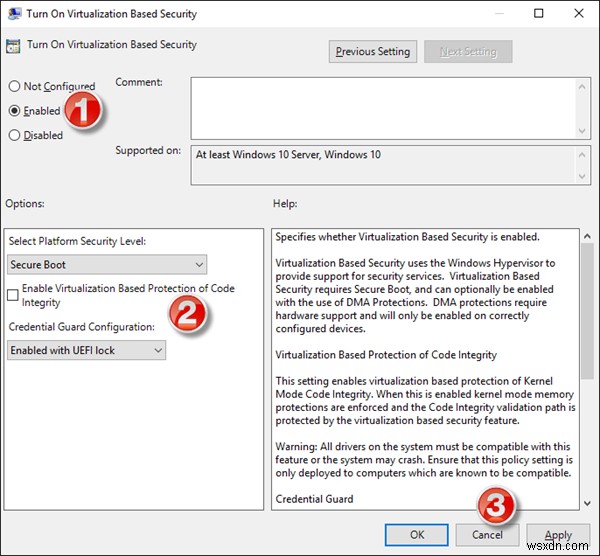
Task: Click the OK button
Action: point(417,535)
